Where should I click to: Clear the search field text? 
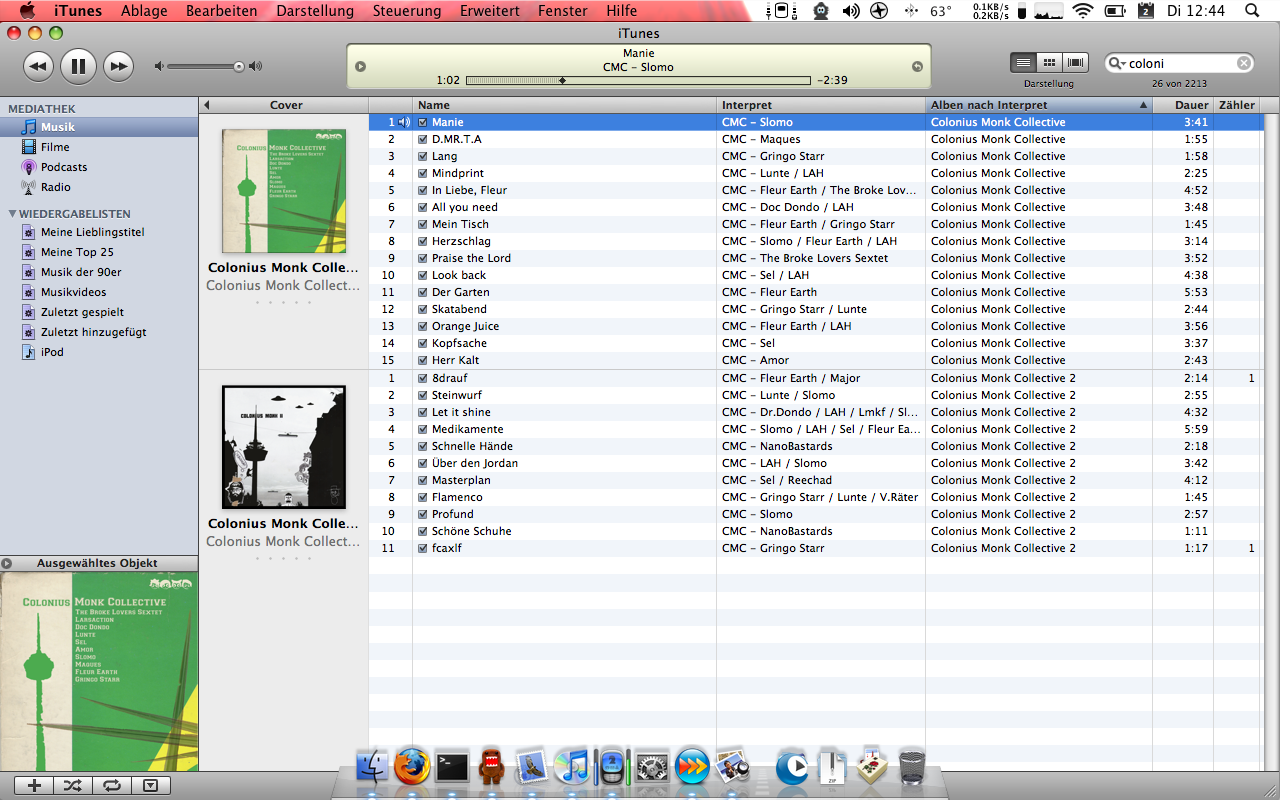[x=1243, y=63]
